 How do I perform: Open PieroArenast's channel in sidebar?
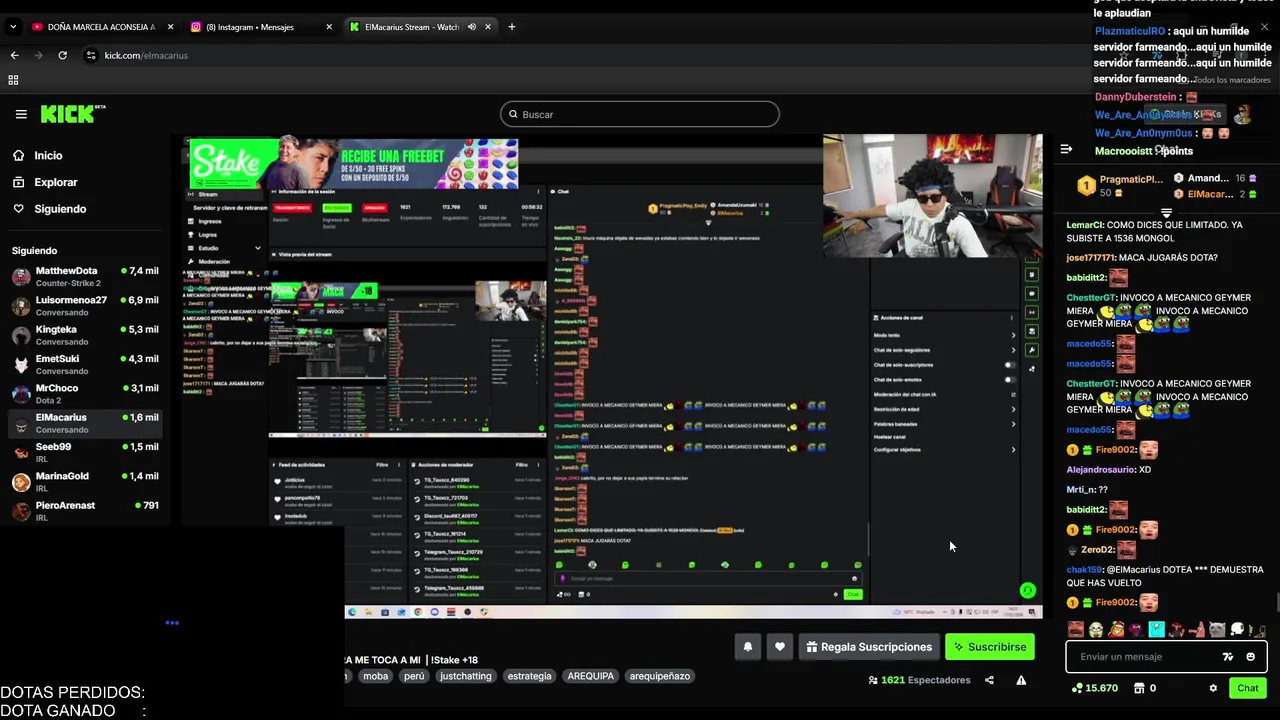85,511
